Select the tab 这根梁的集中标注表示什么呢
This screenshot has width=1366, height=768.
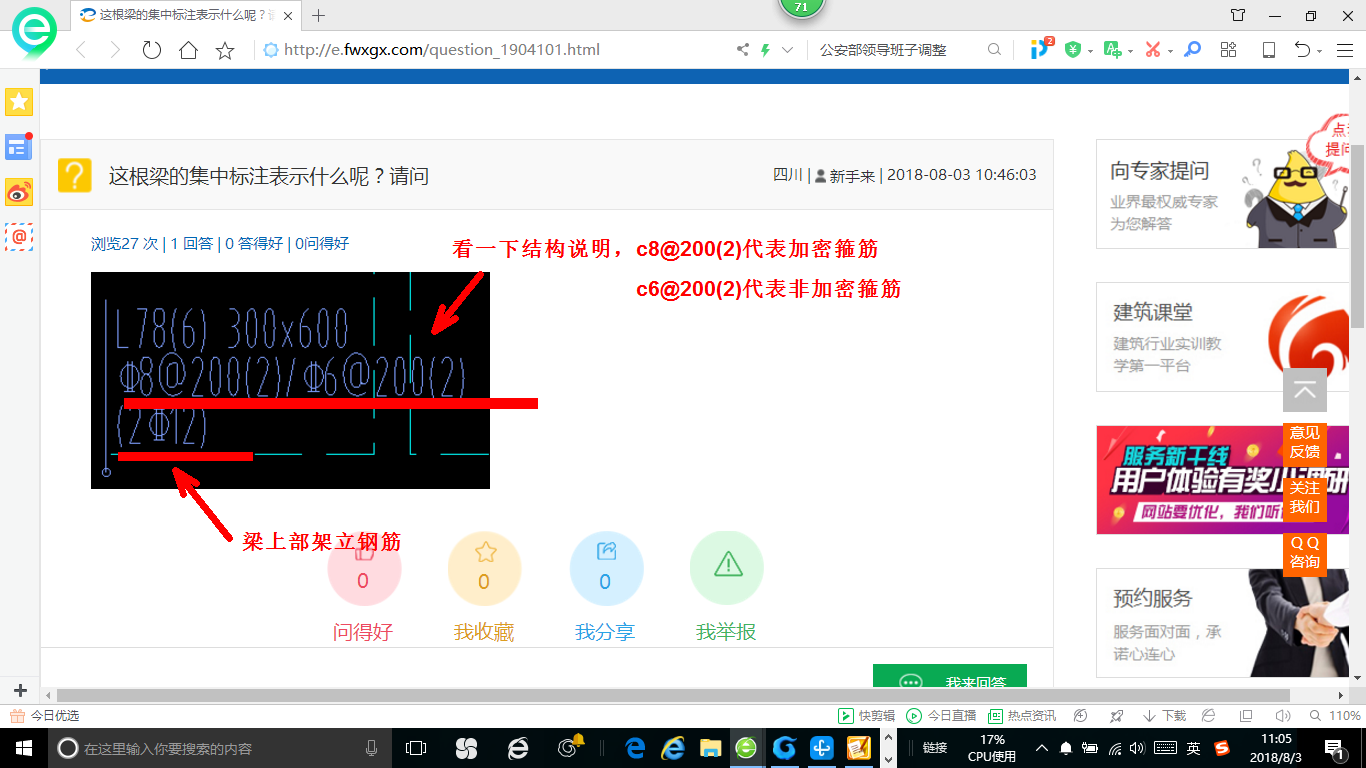point(185,15)
